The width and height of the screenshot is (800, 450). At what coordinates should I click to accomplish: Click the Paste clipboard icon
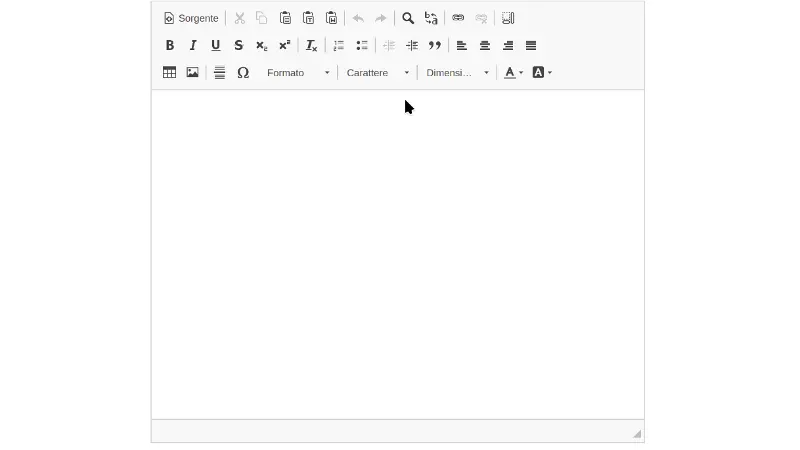(285, 18)
